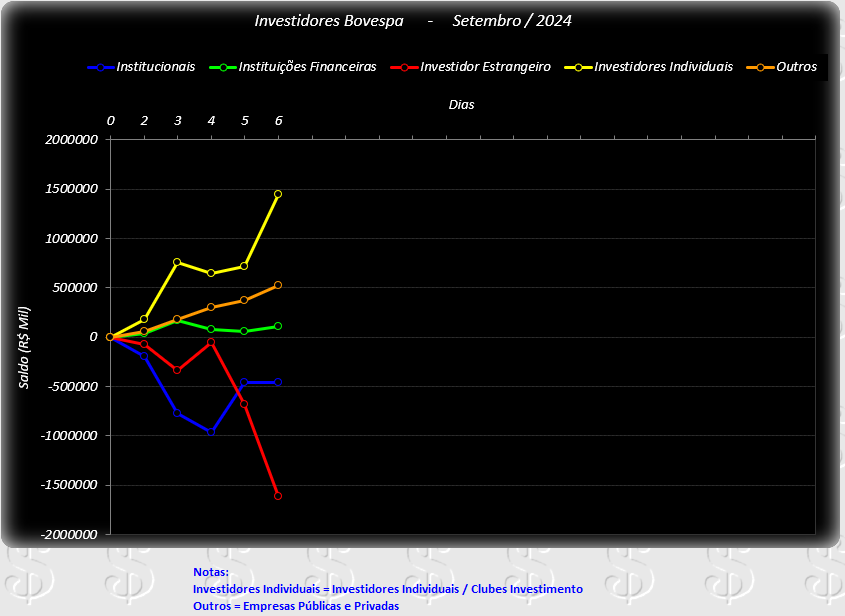
Task: Click orange Outros data point at day 6
Action: pos(278,285)
